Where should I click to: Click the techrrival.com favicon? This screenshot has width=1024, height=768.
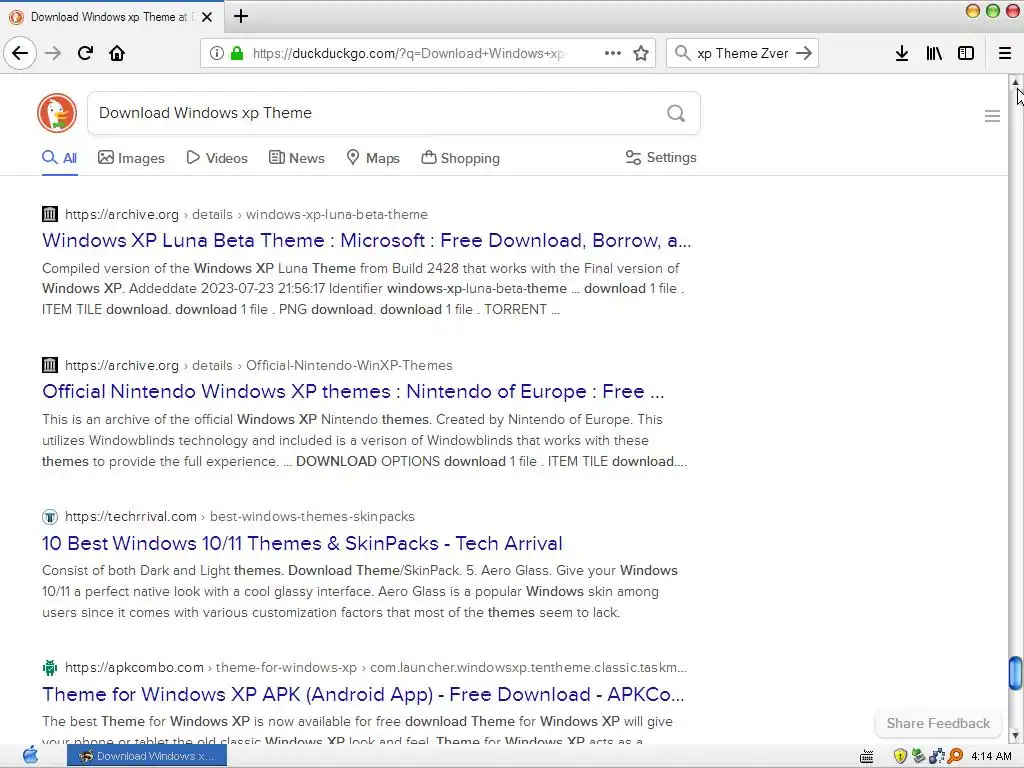(x=50, y=517)
